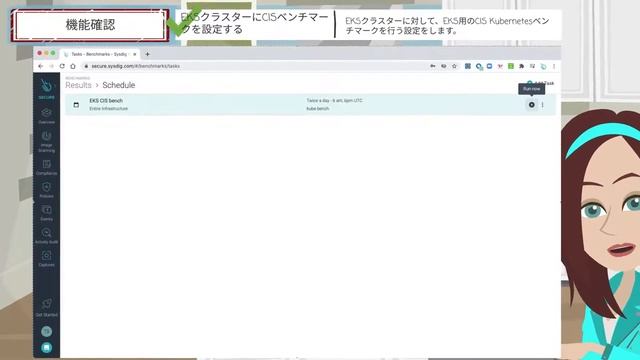Open Captures from the sidebar
The image size is (640, 360).
(x=46, y=259)
